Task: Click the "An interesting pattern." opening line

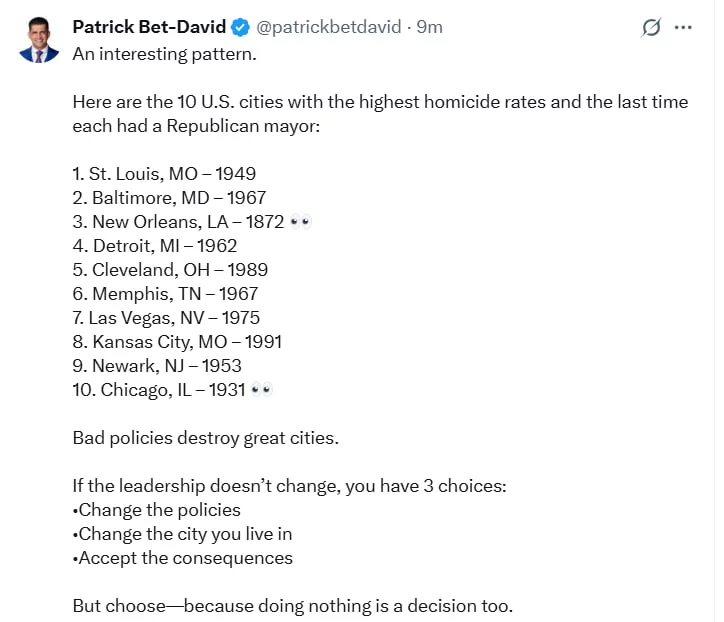Action: 164,54
